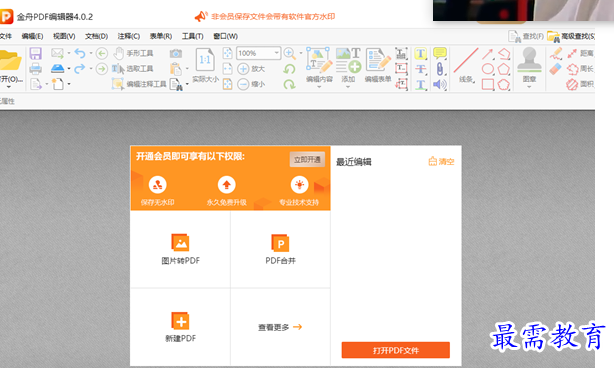Click the 查看更多 link with arrow
Image resolution: width=614 pixels, height=368 pixels.
[x=280, y=327]
